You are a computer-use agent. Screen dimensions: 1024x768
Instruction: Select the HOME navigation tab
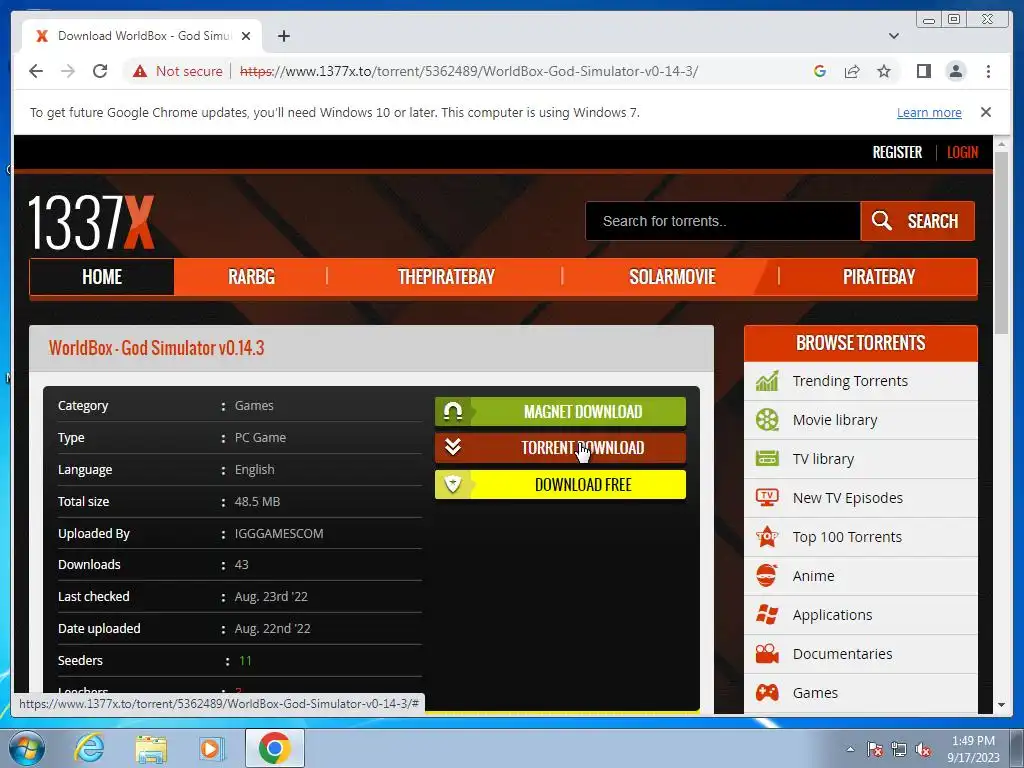[102, 277]
